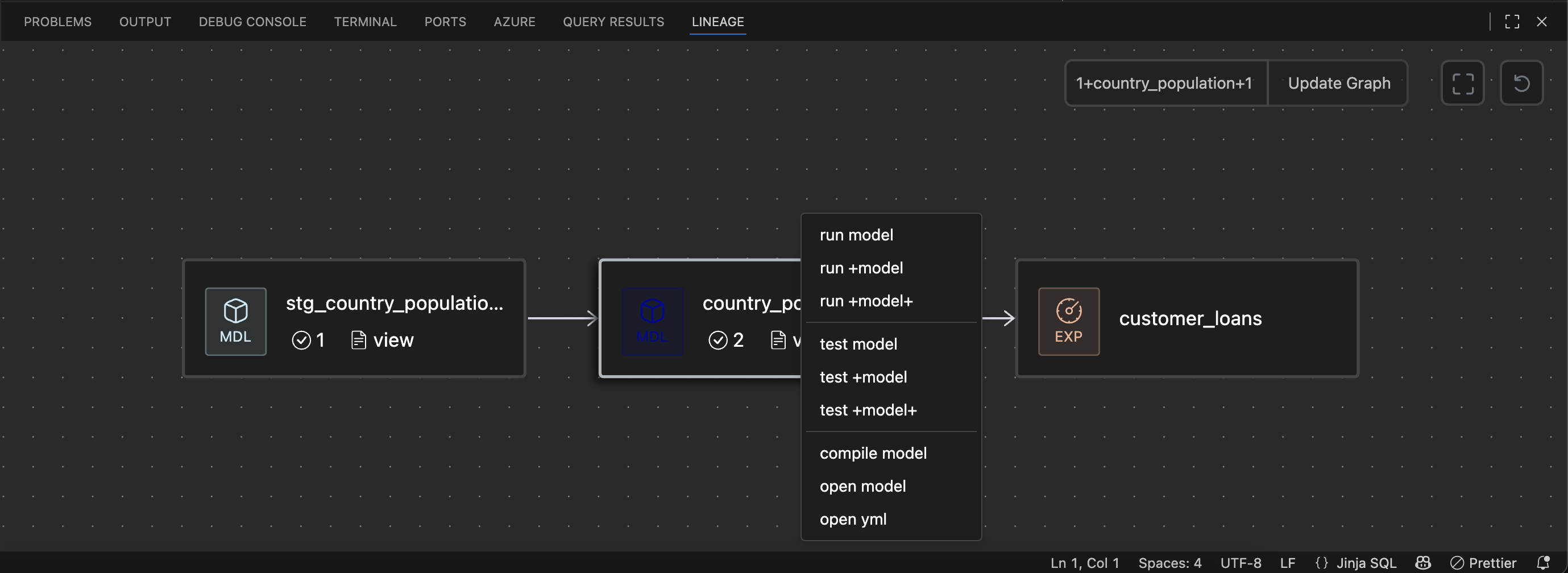Image resolution: width=1568 pixels, height=573 pixels.
Task: Switch to QUERY RESULTS tab
Action: pyautogui.click(x=613, y=22)
